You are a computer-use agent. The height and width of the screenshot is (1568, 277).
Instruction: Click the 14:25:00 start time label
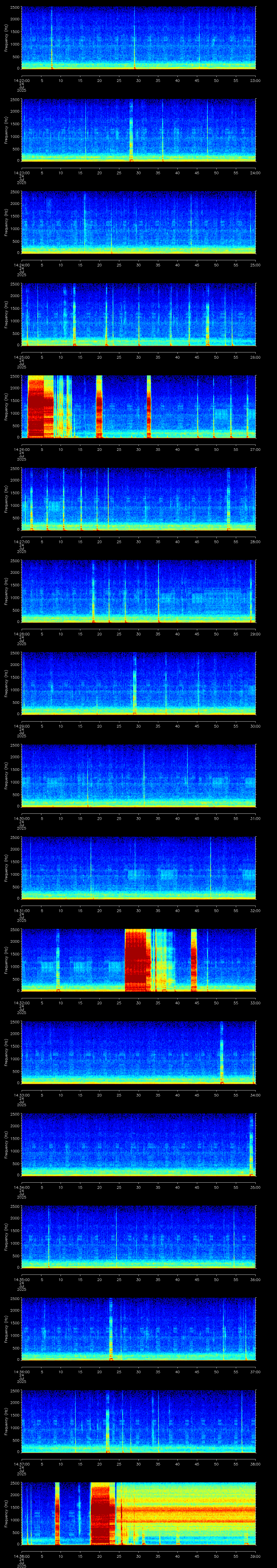pyautogui.click(x=21, y=357)
